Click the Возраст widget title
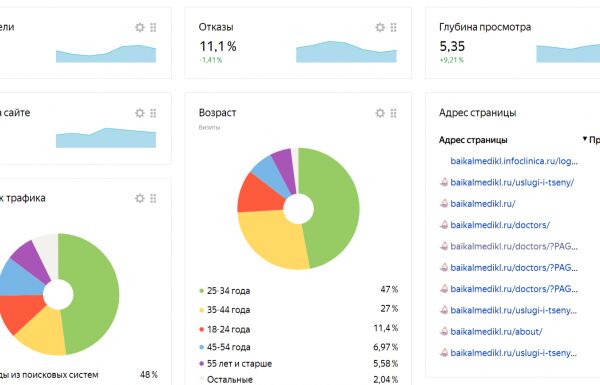 click(x=217, y=113)
